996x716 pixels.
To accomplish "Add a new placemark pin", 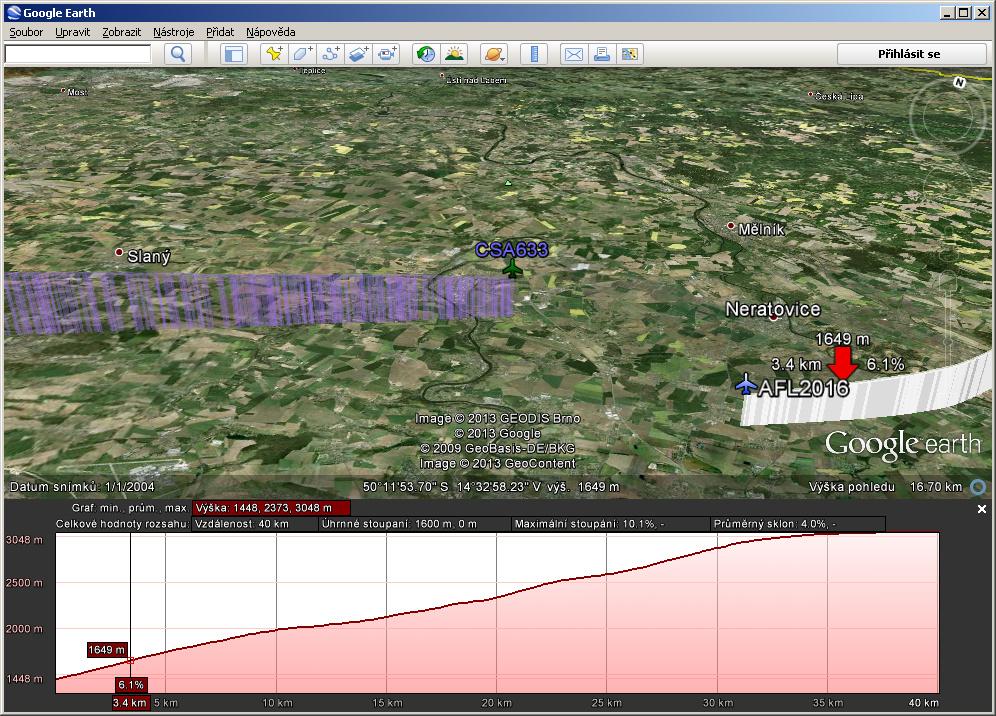I will coord(274,54).
